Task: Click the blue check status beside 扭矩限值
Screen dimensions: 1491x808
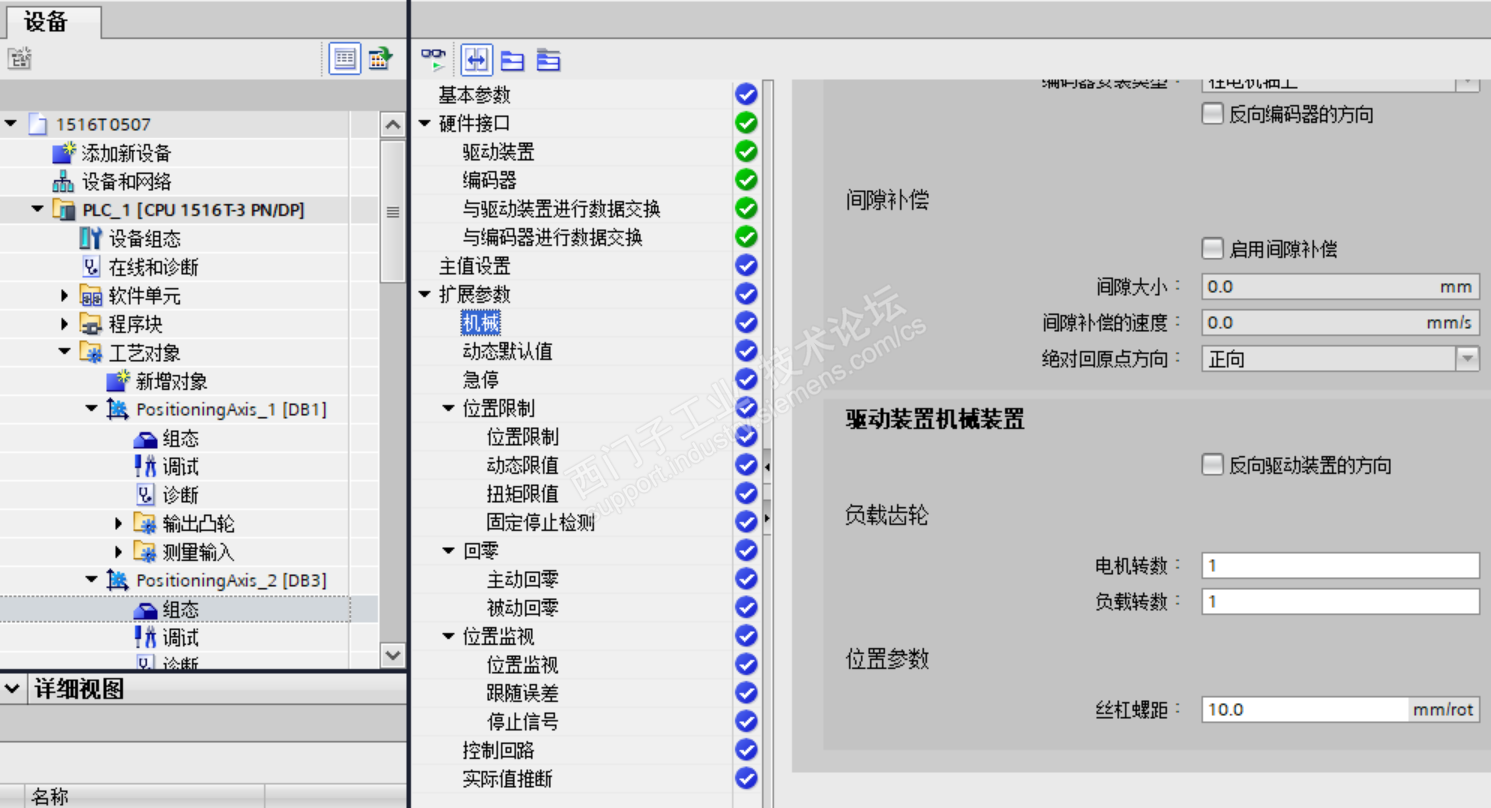Action: click(746, 493)
